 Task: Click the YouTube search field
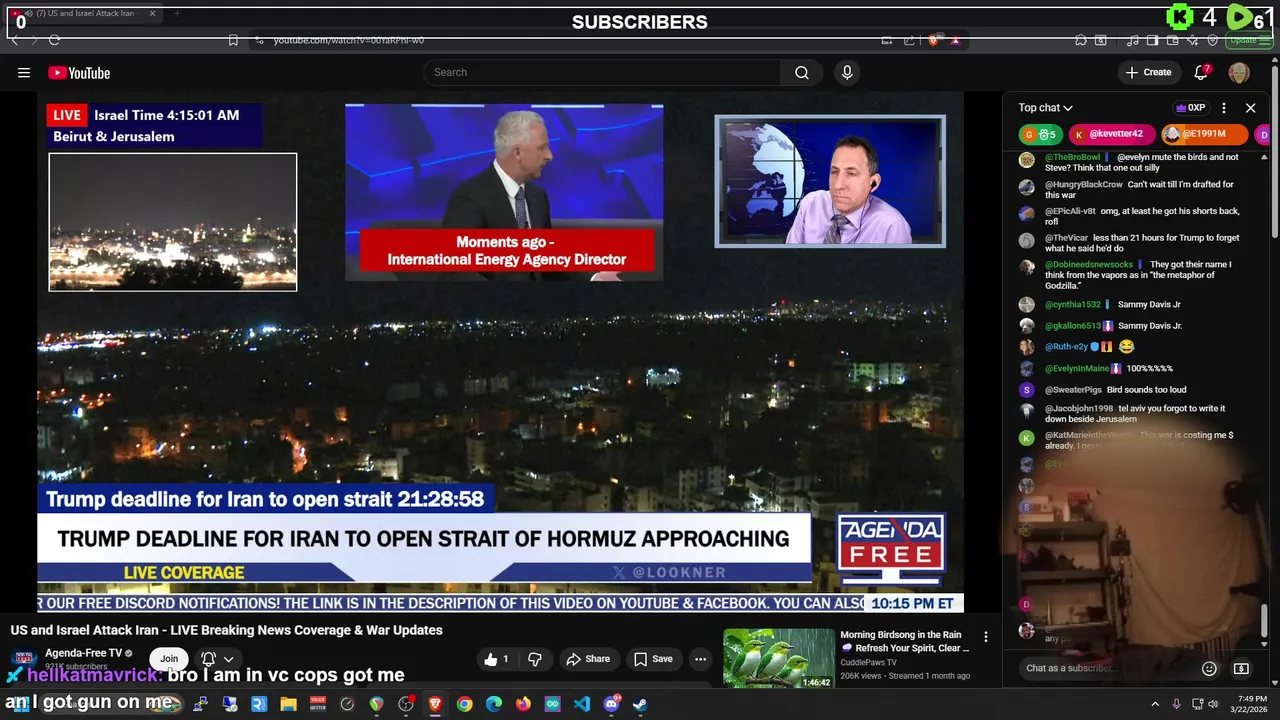click(x=603, y=72)
